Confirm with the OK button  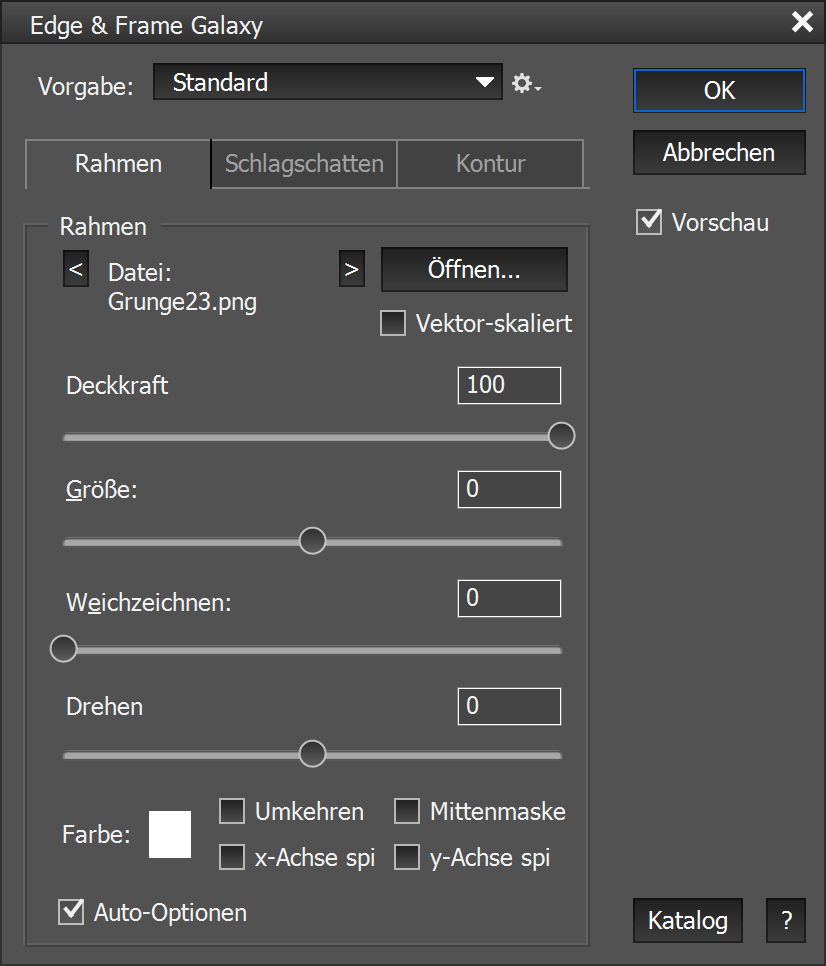(718, 90)
